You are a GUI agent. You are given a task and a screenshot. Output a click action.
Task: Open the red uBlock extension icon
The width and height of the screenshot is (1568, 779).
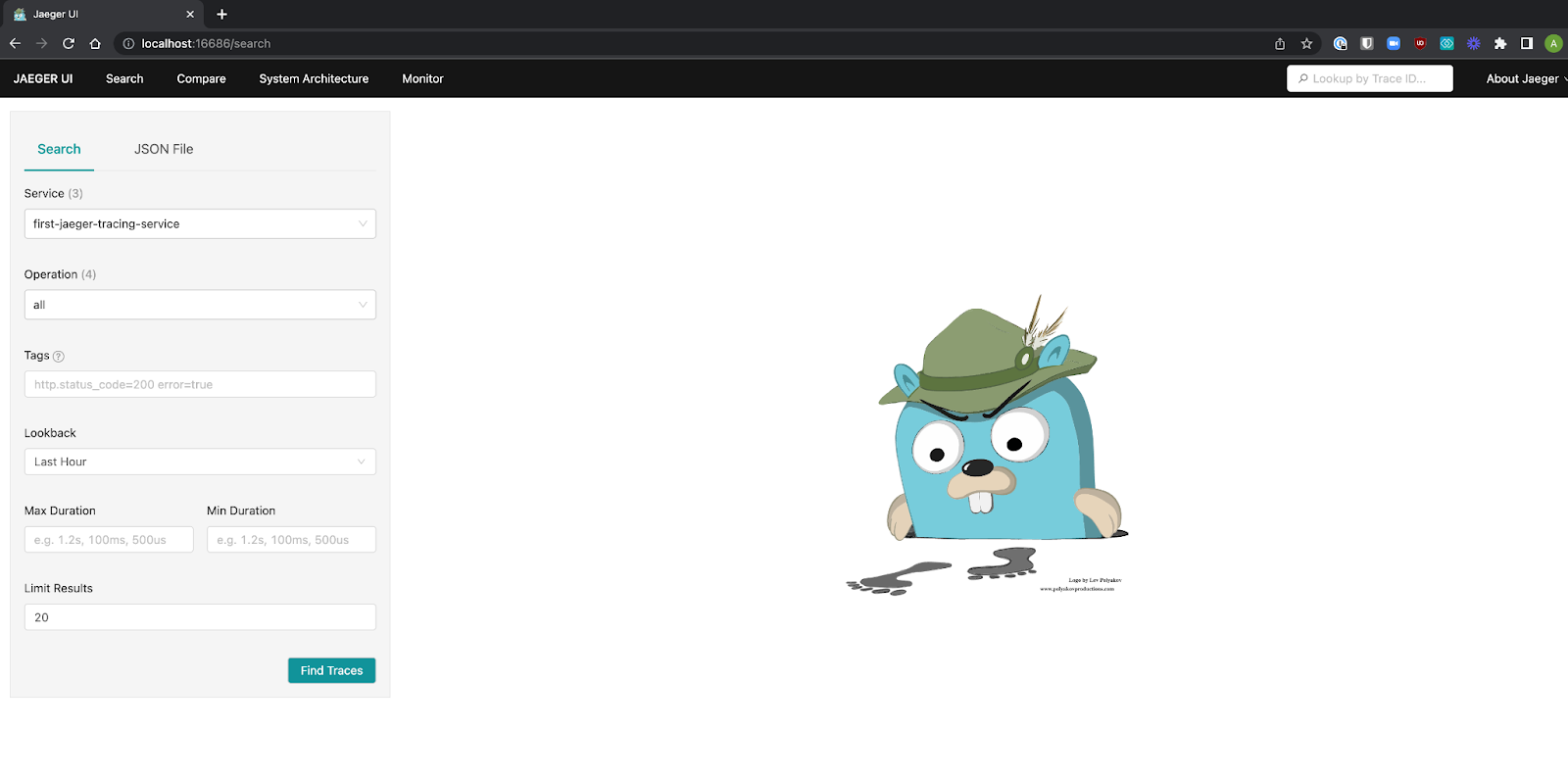pyautogui.click(x=1420, y=43)
